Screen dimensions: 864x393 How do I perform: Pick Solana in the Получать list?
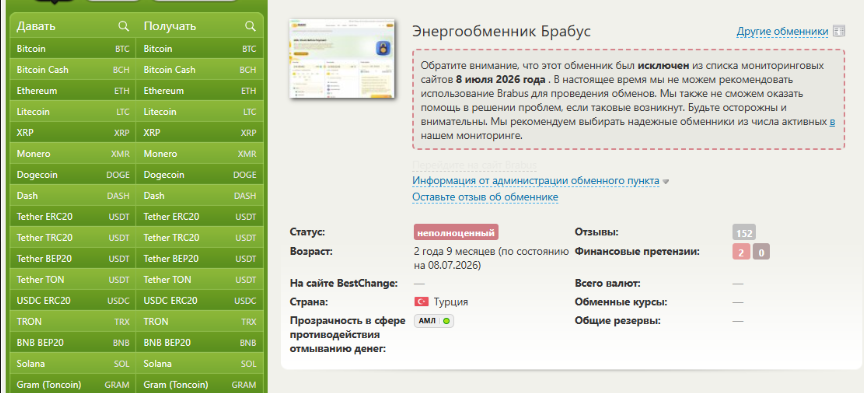coord(200,364)
